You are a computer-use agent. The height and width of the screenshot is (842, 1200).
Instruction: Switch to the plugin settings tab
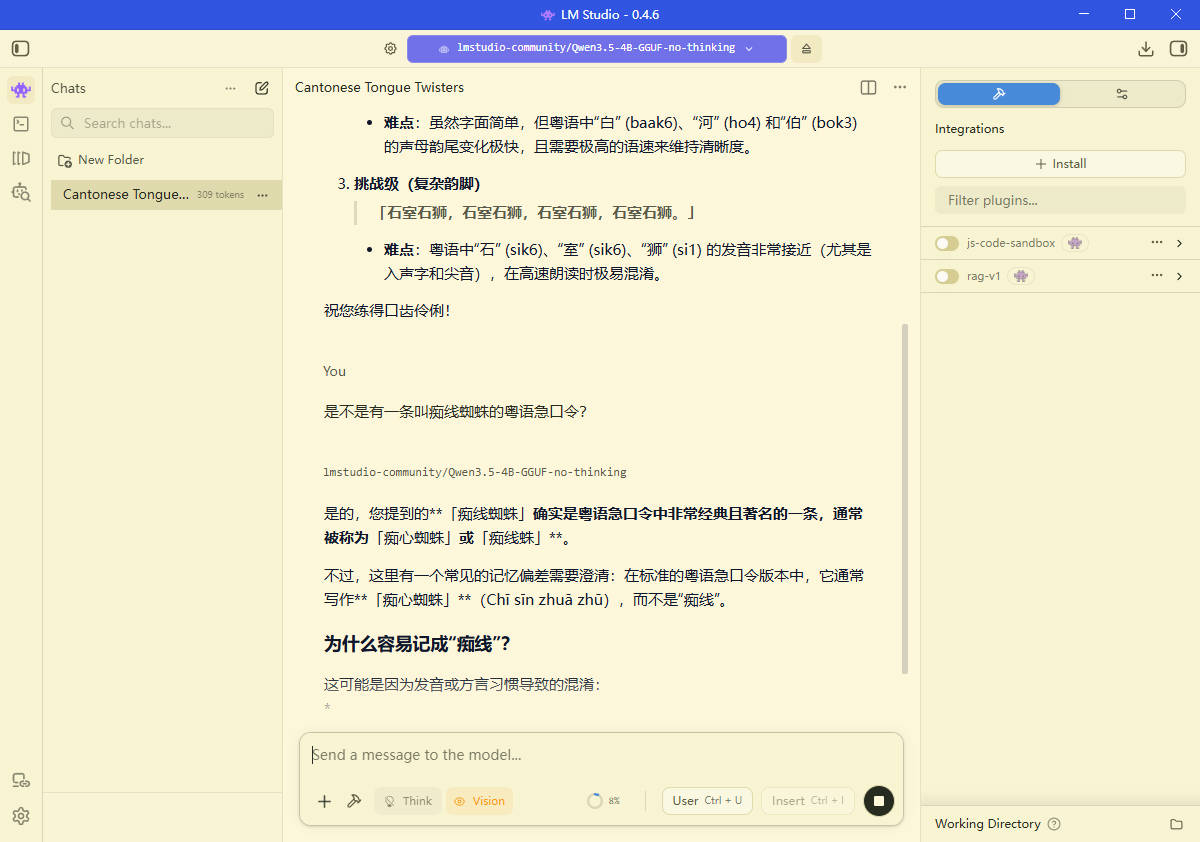click(x=1121, y=93)
